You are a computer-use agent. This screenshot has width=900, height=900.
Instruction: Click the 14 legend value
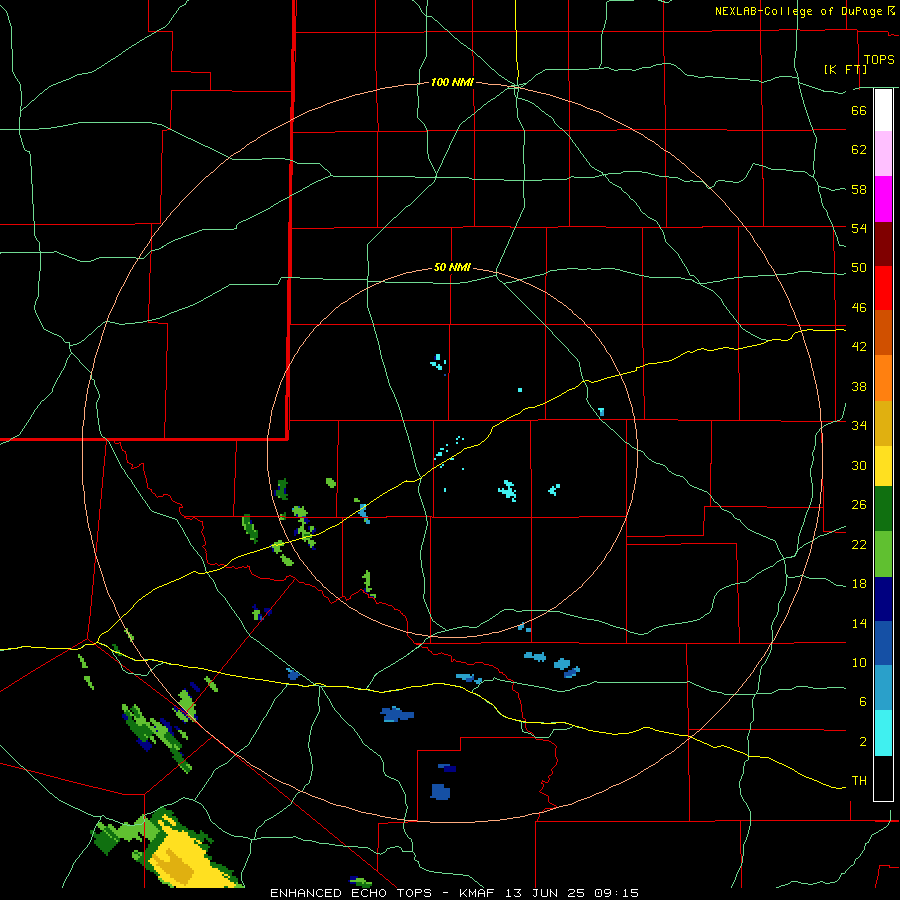click(x=859, y=623)
